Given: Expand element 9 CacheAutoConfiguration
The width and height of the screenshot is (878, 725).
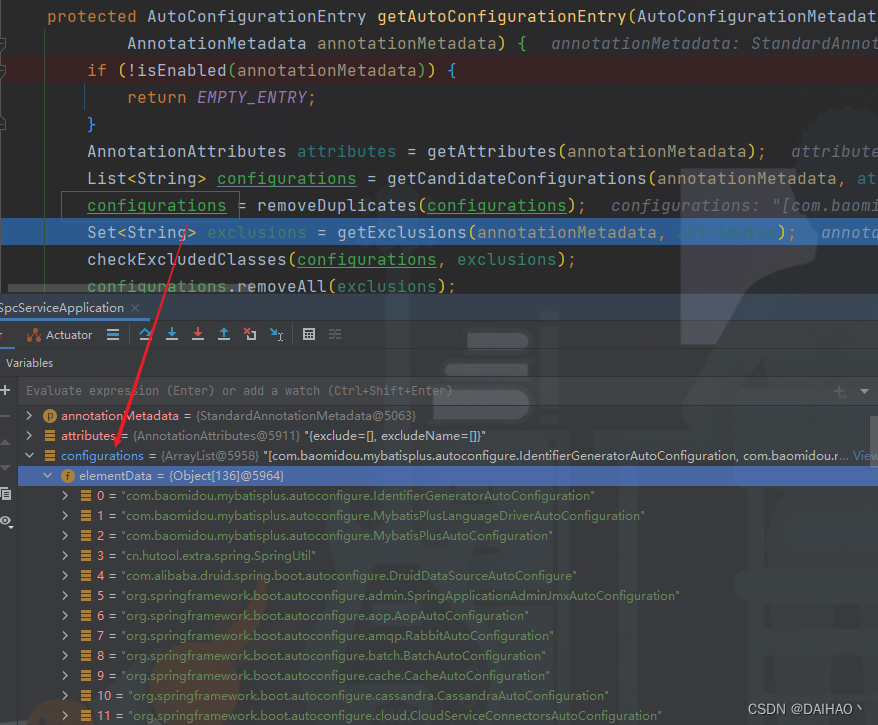Looking at the screenshot, I should [x=66, y=676].
